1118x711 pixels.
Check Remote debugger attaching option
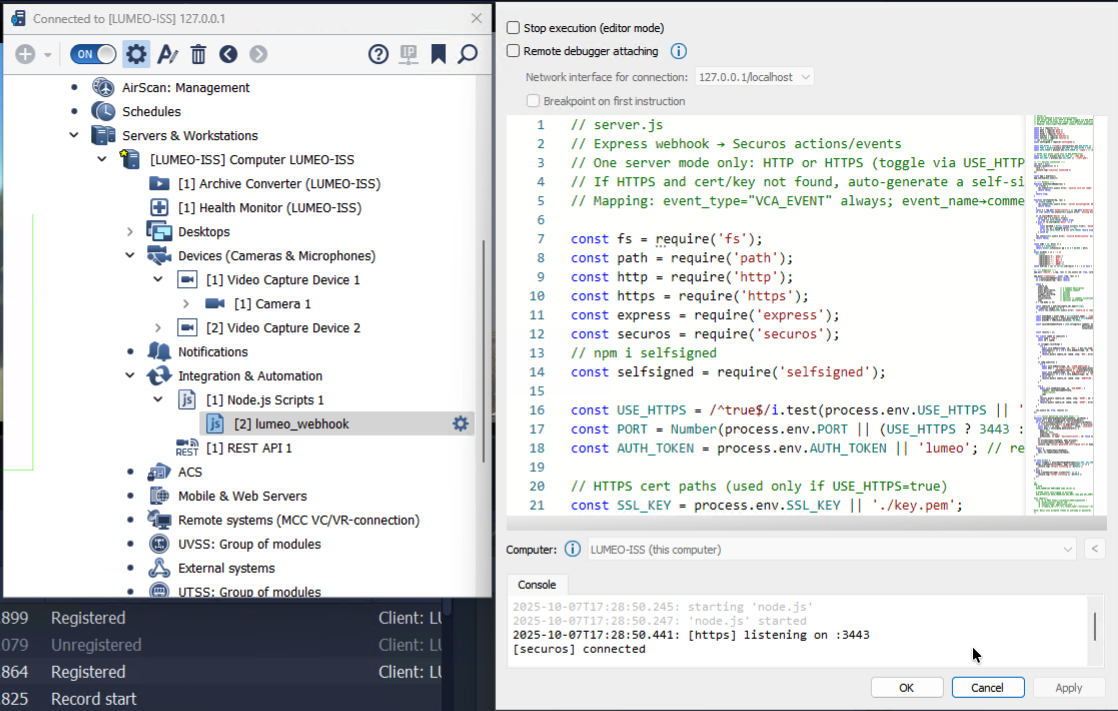514,51
